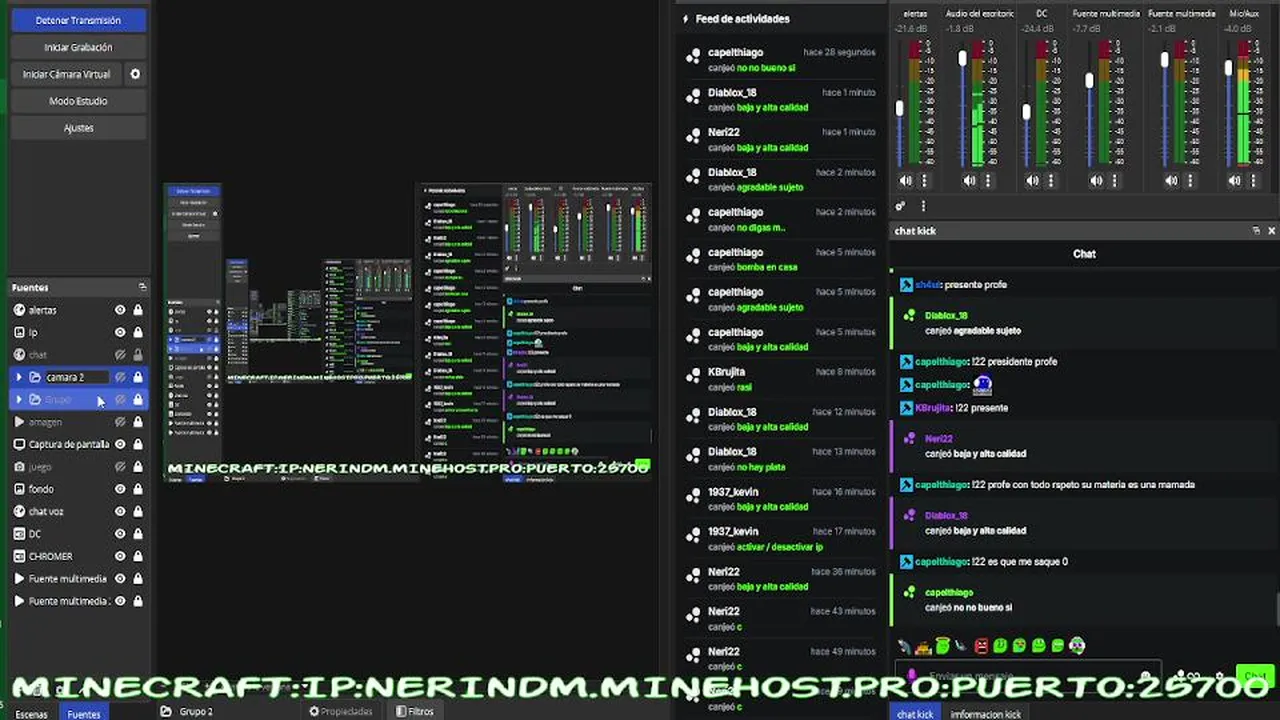1280x720 pixels.
Task: Mute the DC audio channel
Action: click(1033, 181)
